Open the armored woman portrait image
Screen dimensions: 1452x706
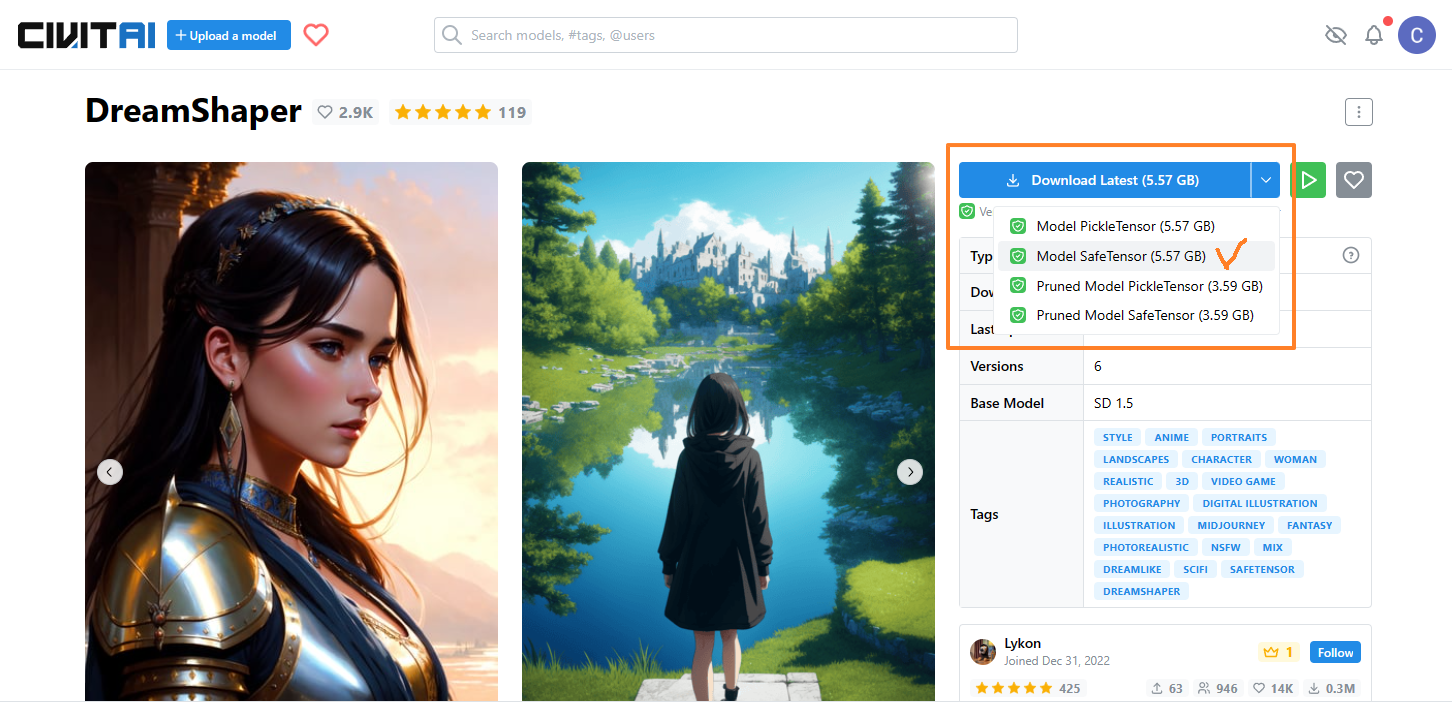point(291,432)
